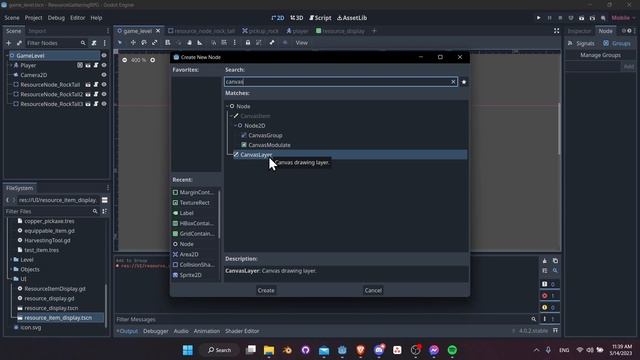This screenshot has width=640, height=360.
Task: Expand the Level folder in FileSystem
Action: [11, 260]
